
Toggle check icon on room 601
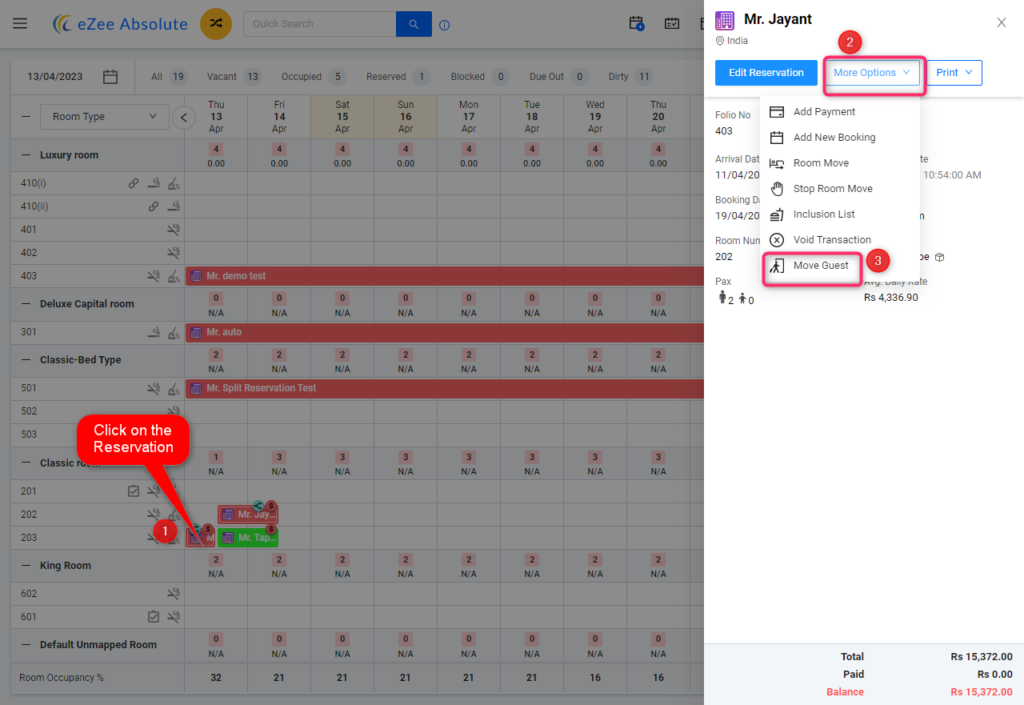point(153,617)
